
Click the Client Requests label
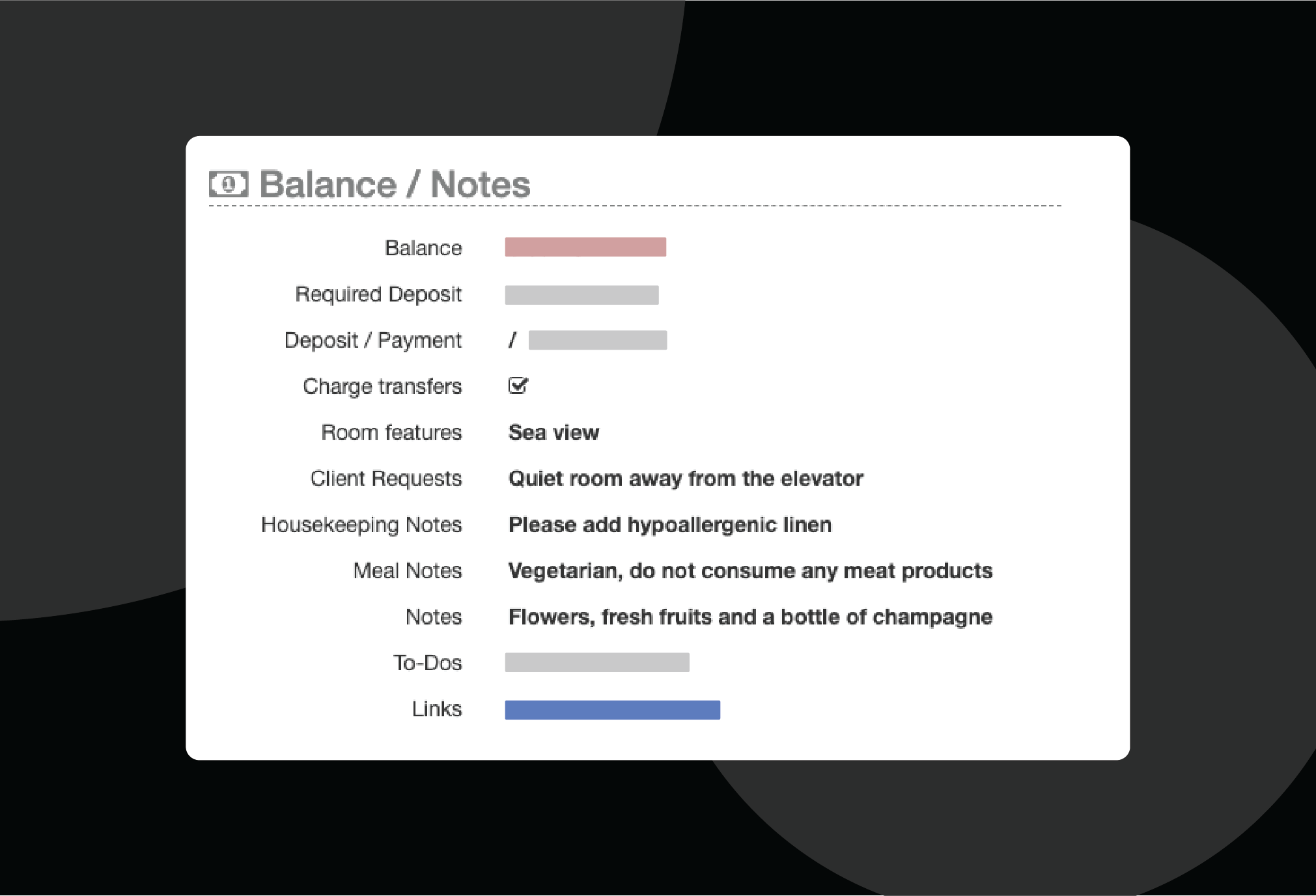coord(385,479)
